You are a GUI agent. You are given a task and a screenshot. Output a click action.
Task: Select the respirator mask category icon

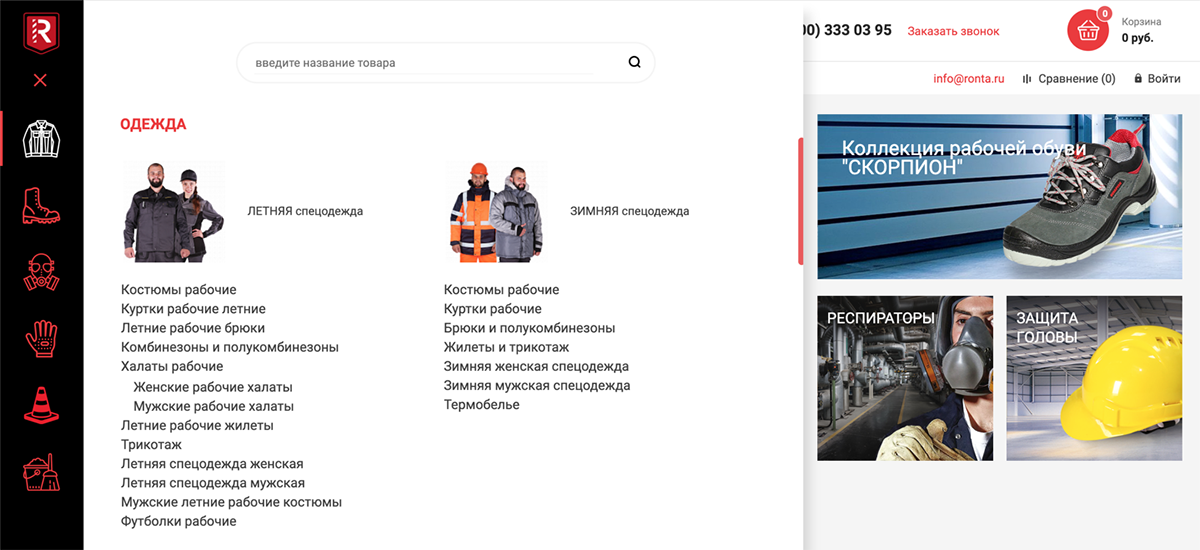point(41,272)
